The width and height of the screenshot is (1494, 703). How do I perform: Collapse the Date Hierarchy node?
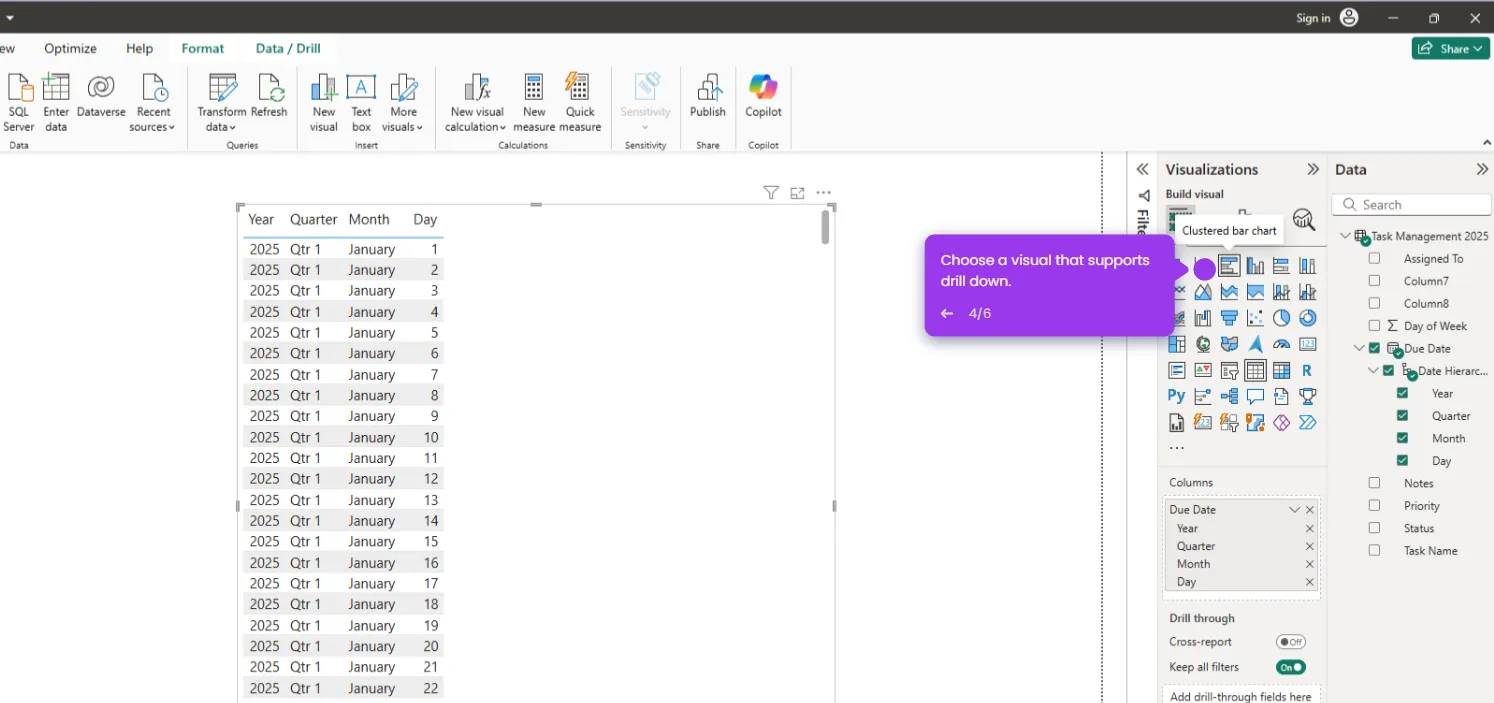pos(1373,370)
